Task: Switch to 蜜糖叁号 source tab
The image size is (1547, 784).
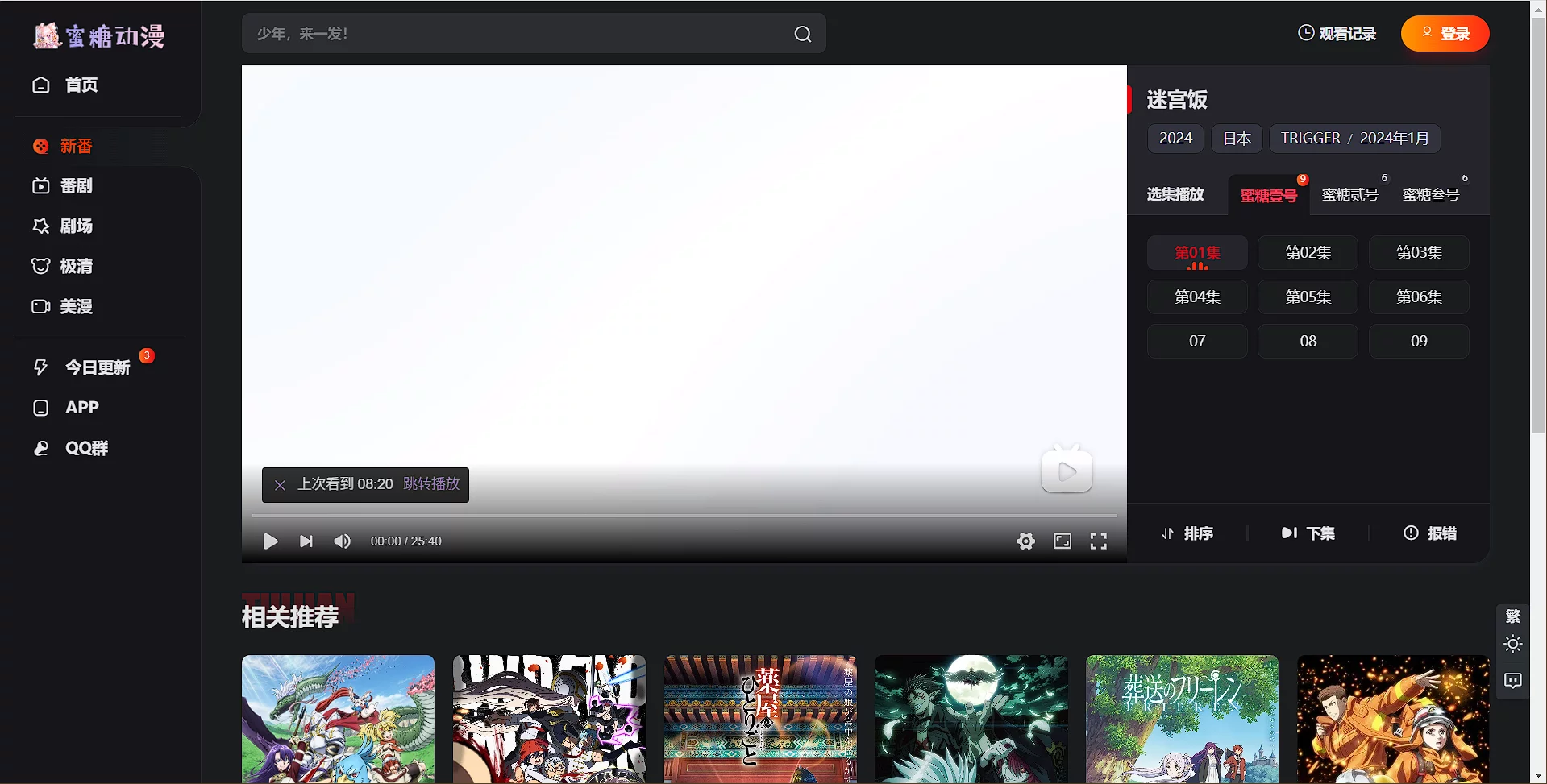Action: [x=1431, y=195]
